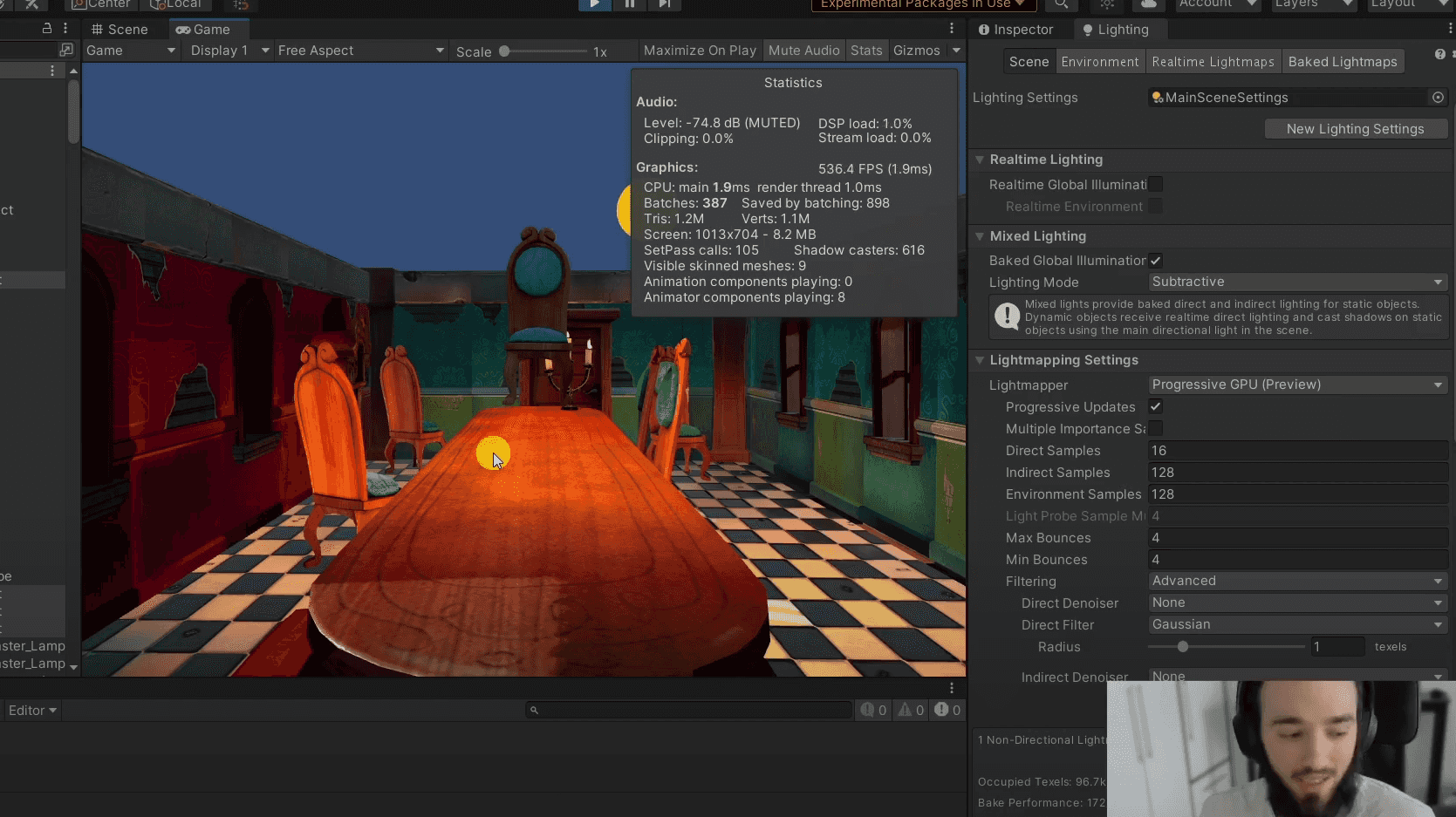Open the Unity cloud collaboration icon
This screenshot has height=817, width=1456.
1147,5
